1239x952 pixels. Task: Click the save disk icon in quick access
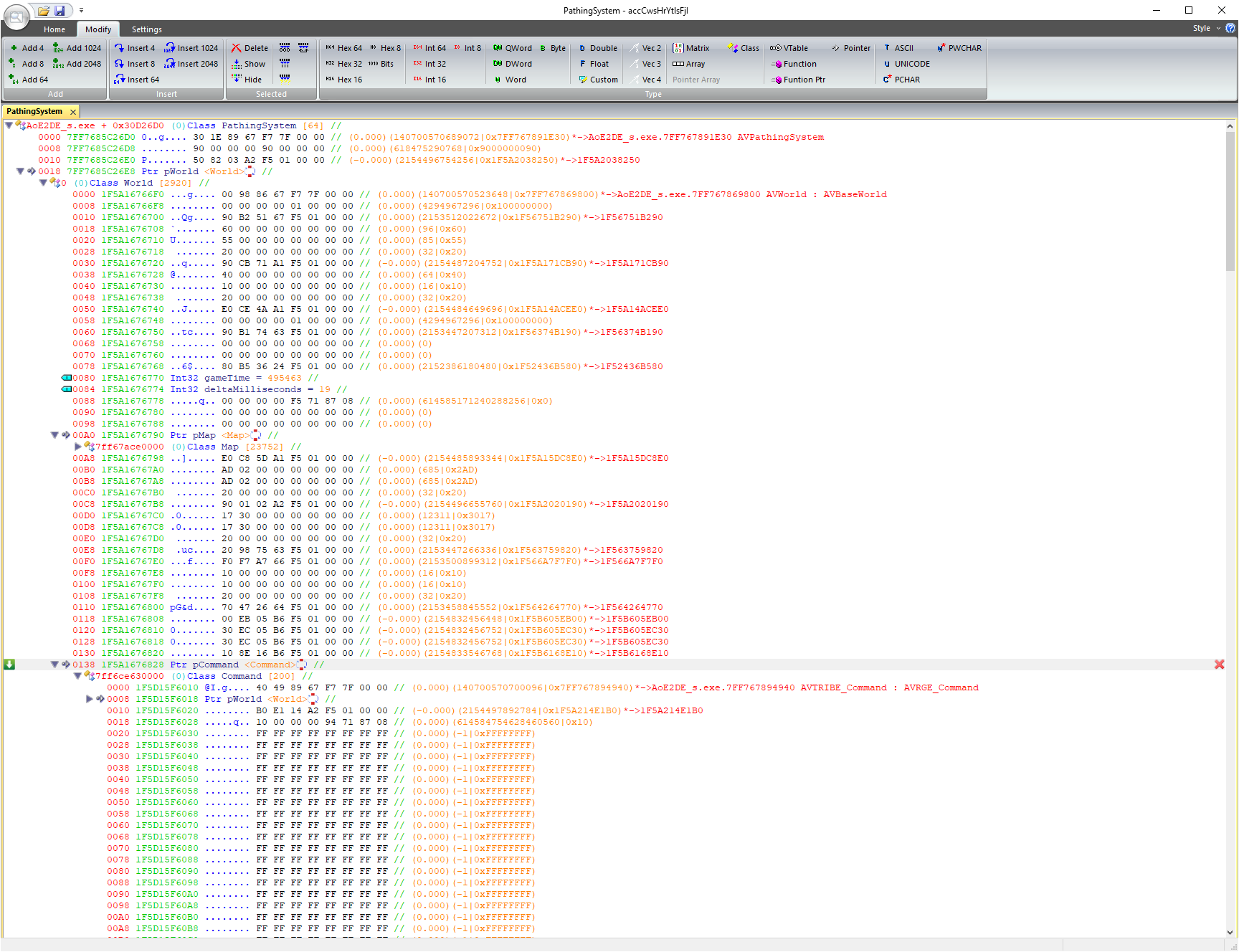coord(60,10)
